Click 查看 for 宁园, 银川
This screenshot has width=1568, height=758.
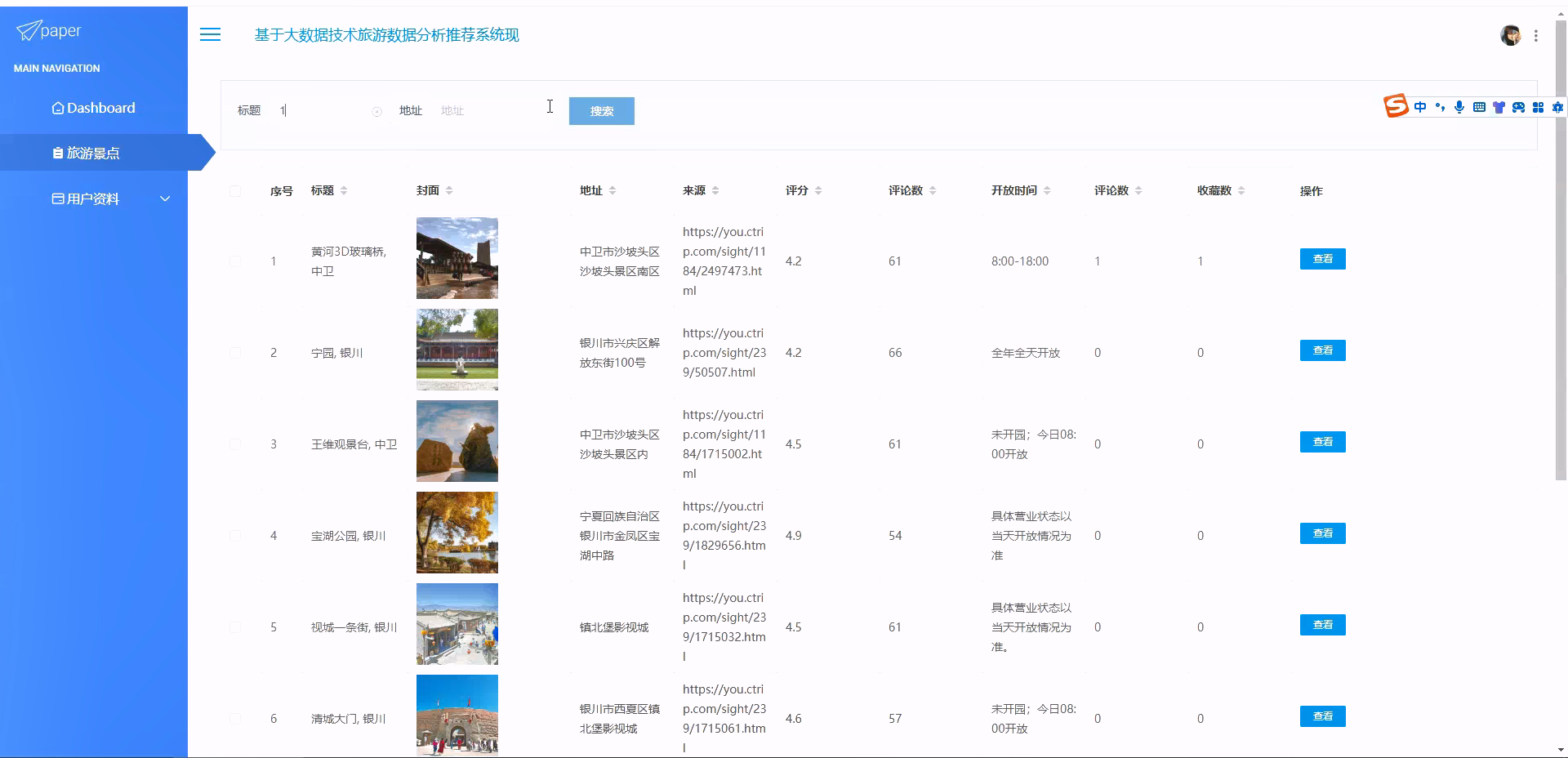[1322, 350]
